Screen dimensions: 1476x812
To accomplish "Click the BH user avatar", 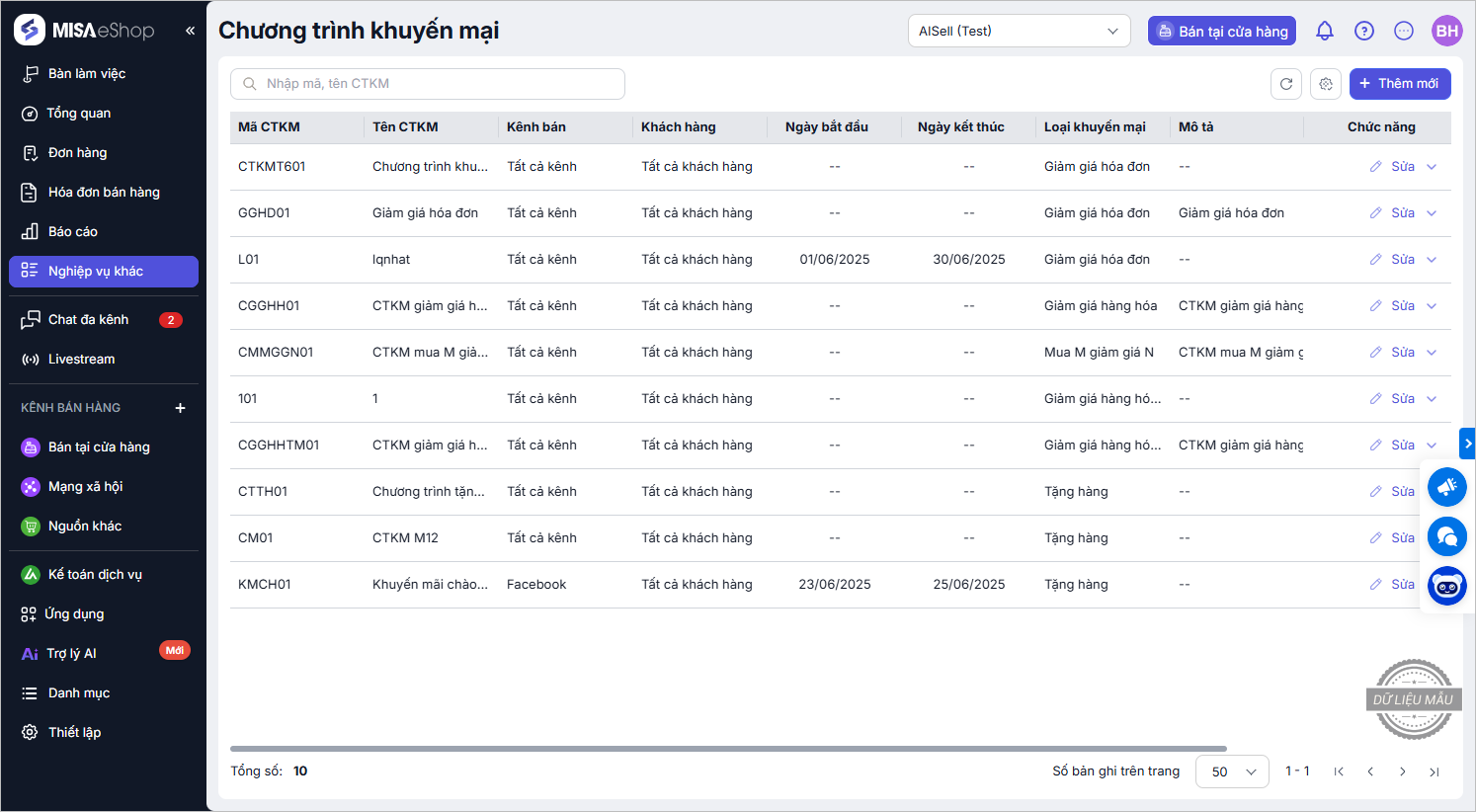I will click(x=1447, y=31).
